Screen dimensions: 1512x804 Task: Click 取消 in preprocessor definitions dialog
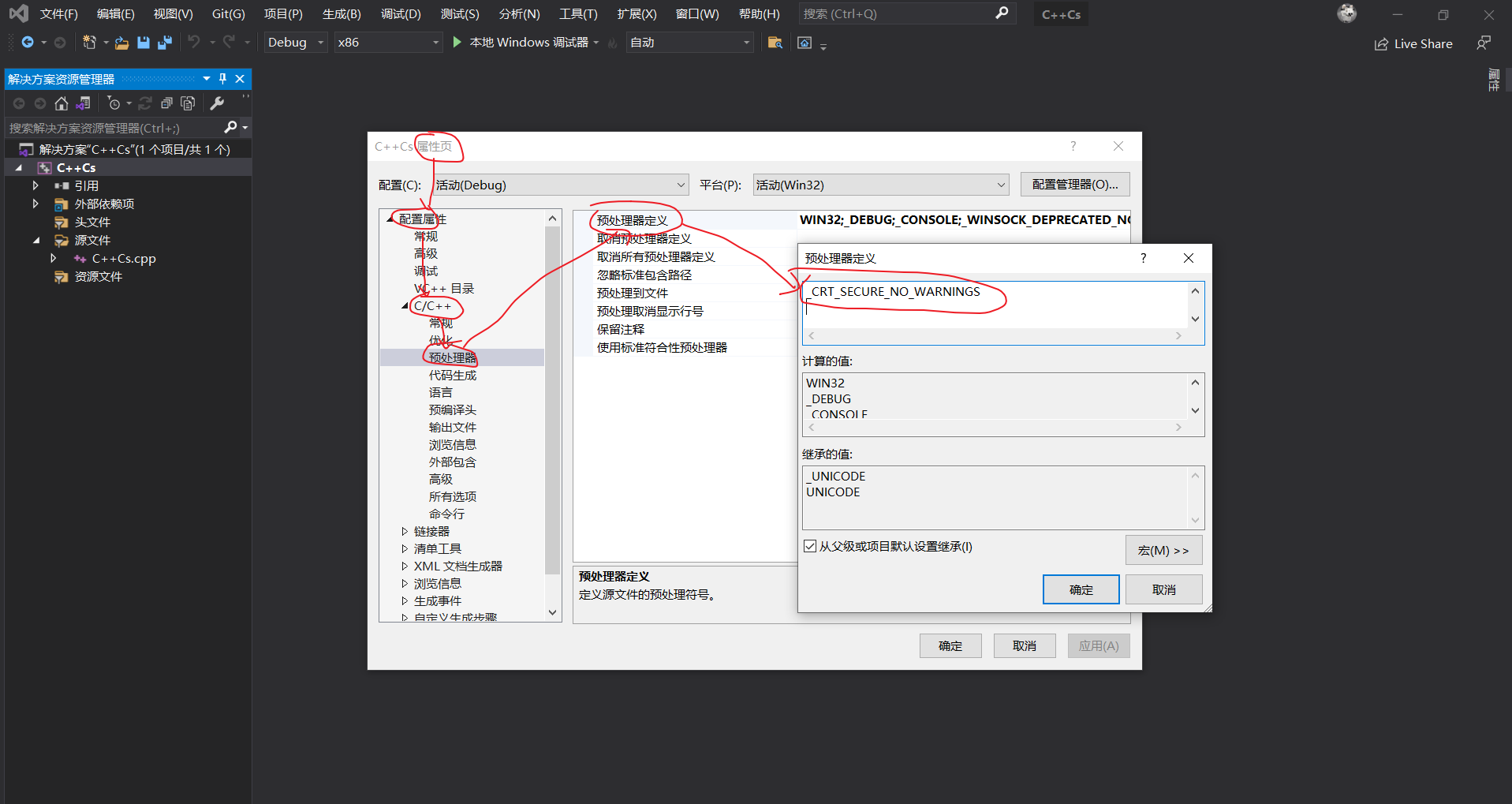coord(1164,589)
